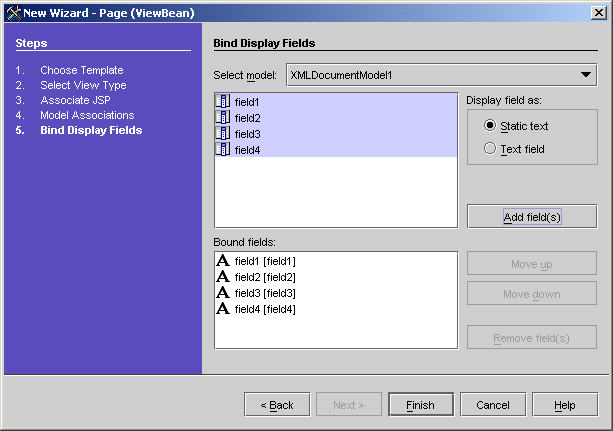Select field4 in the model fields list
This screenshot has height=431, width=613.
coord(336,150)
